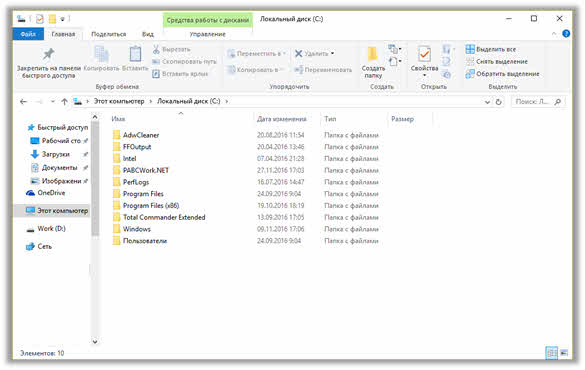
Task: Refresh the folder view
Action: [x=498, y=102]
